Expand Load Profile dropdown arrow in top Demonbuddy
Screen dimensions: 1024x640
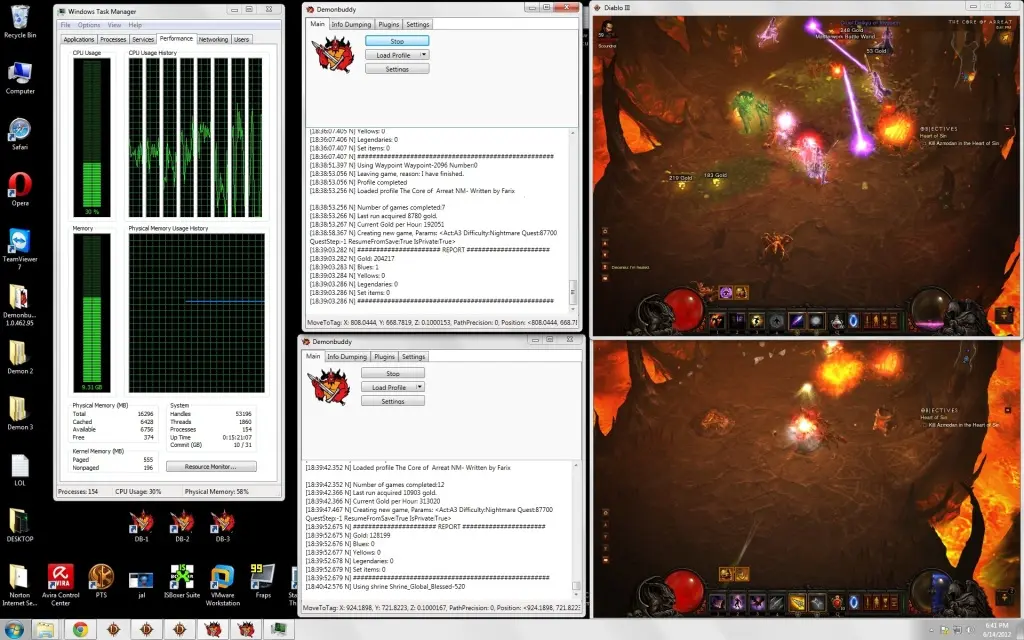coord(424,55)
